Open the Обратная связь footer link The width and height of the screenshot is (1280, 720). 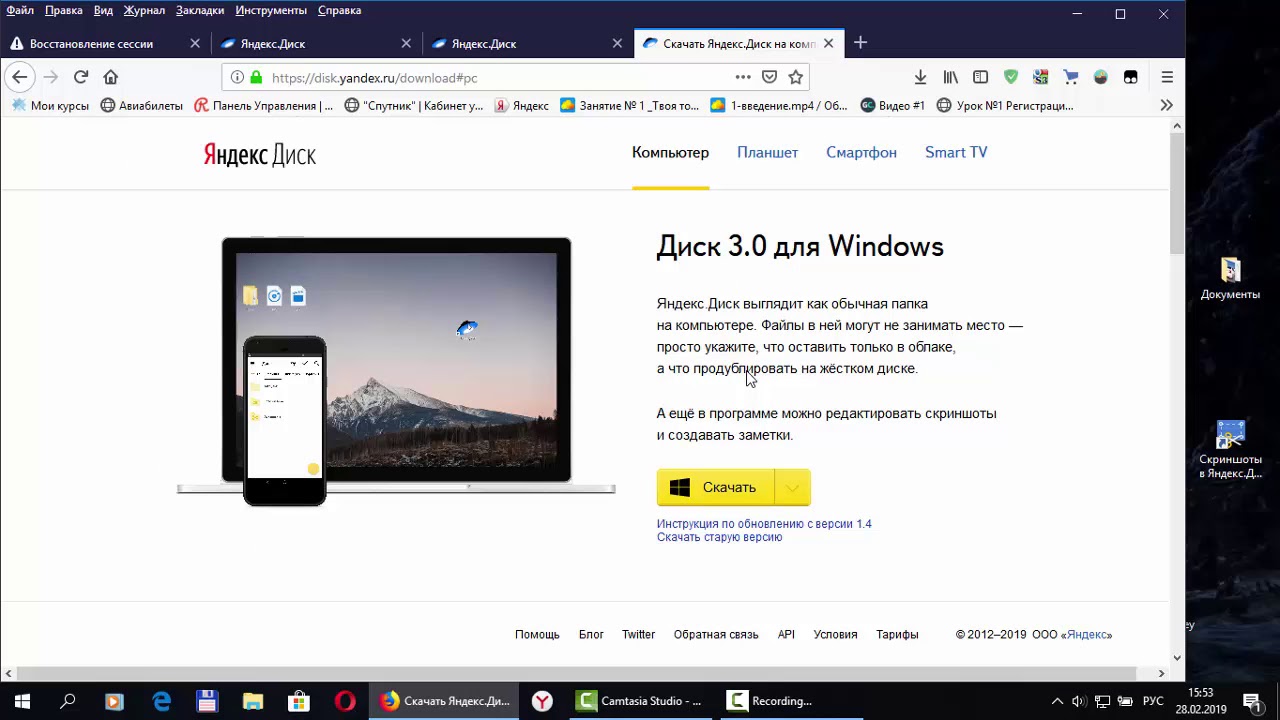click(716, 634)
